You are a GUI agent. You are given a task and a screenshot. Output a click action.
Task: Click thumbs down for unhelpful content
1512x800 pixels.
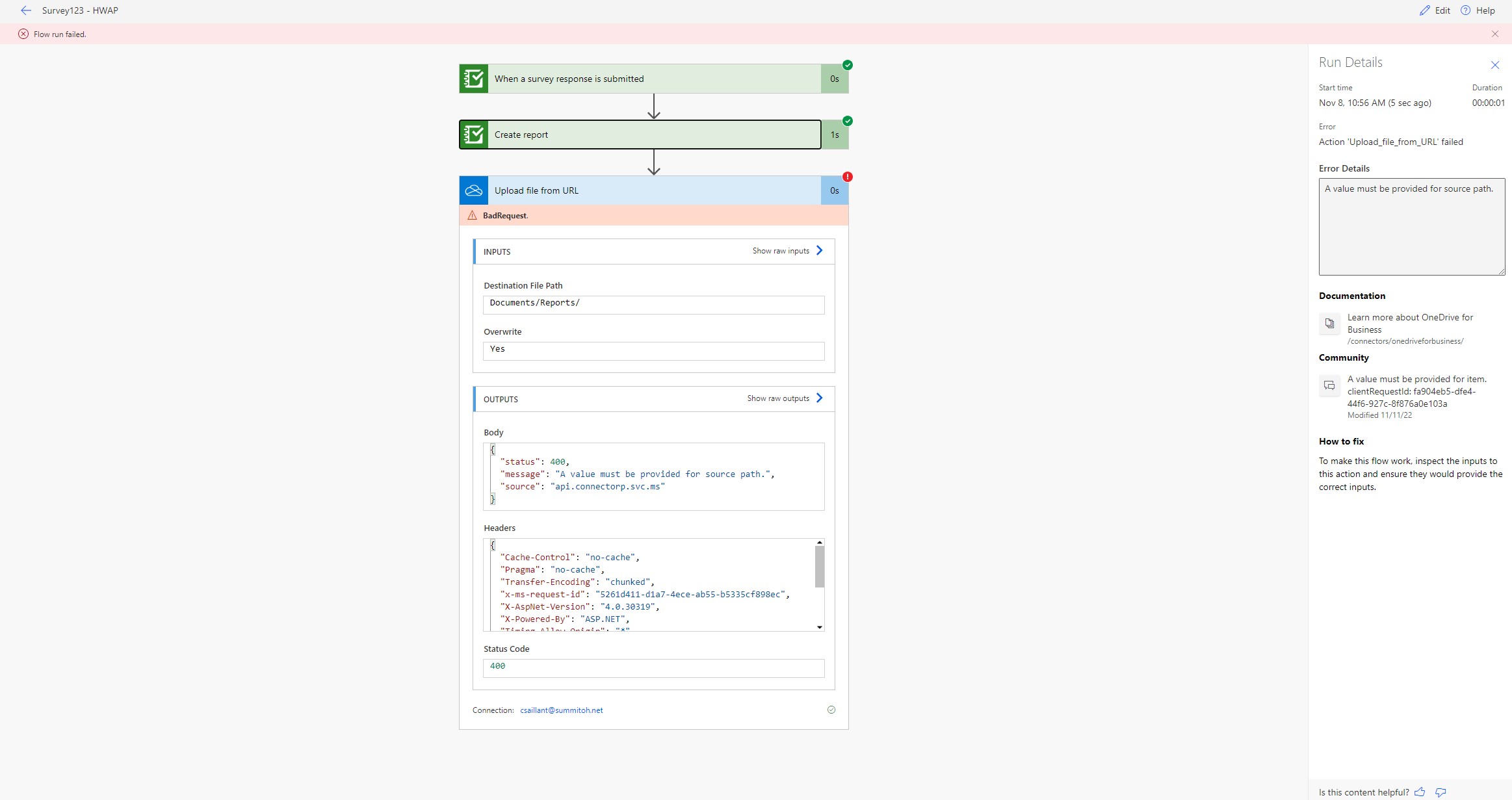1440,792
